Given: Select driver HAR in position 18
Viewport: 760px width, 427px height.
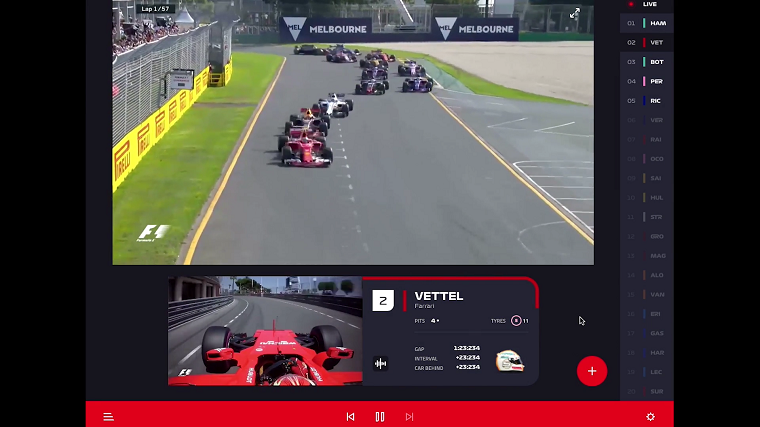Looking at the screenshot, I should (647, 353).
